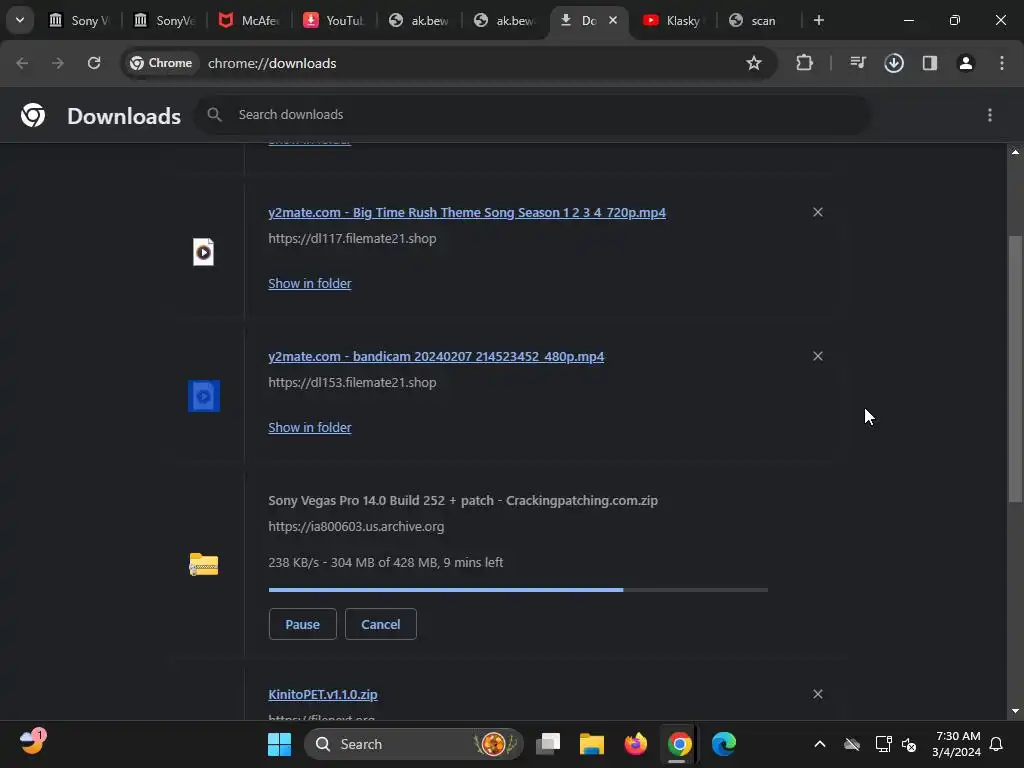Click the Search downloads field

coord(533,115)
